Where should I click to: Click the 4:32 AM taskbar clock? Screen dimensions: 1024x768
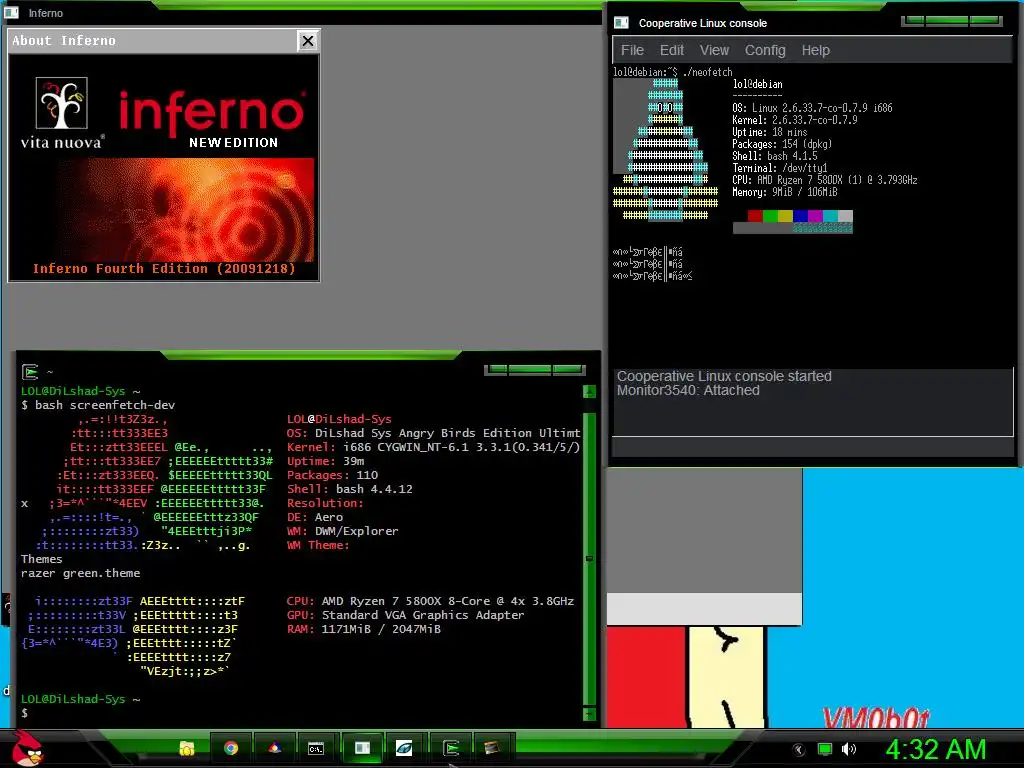[935, 749]
